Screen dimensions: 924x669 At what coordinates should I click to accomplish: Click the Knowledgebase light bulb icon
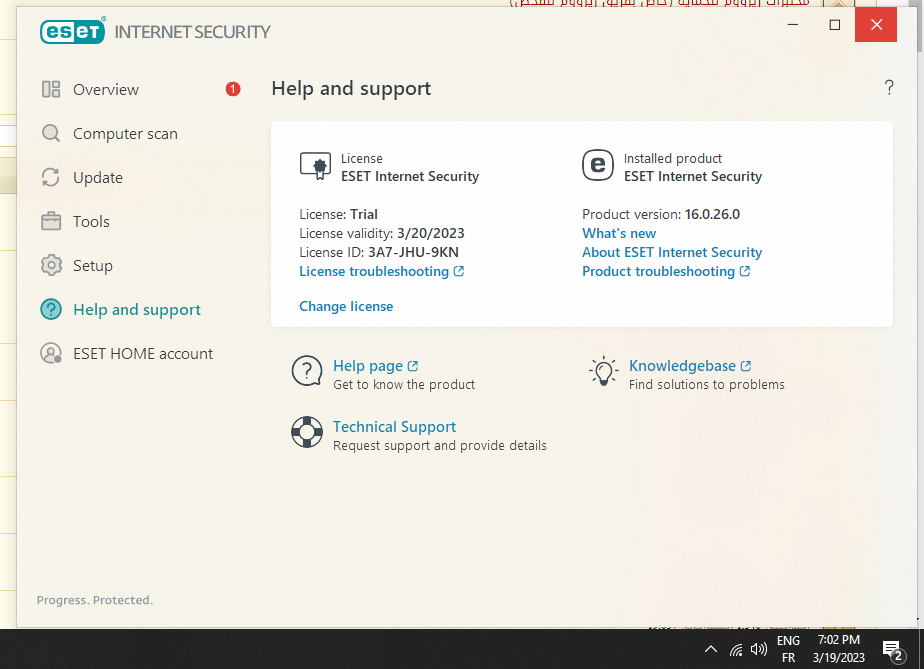[x=603, y=371]
